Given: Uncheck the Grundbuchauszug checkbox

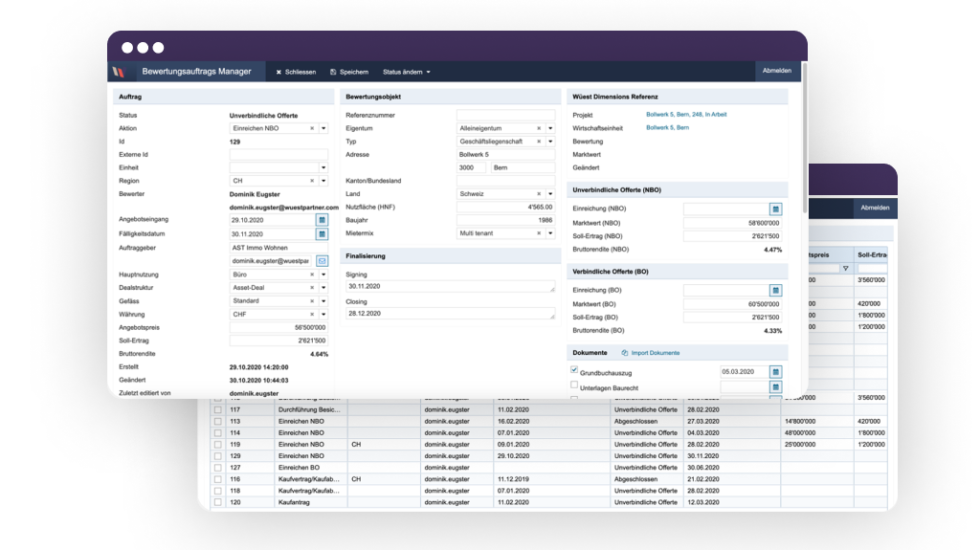Looking at the screenshot, I should coord(574,371).
